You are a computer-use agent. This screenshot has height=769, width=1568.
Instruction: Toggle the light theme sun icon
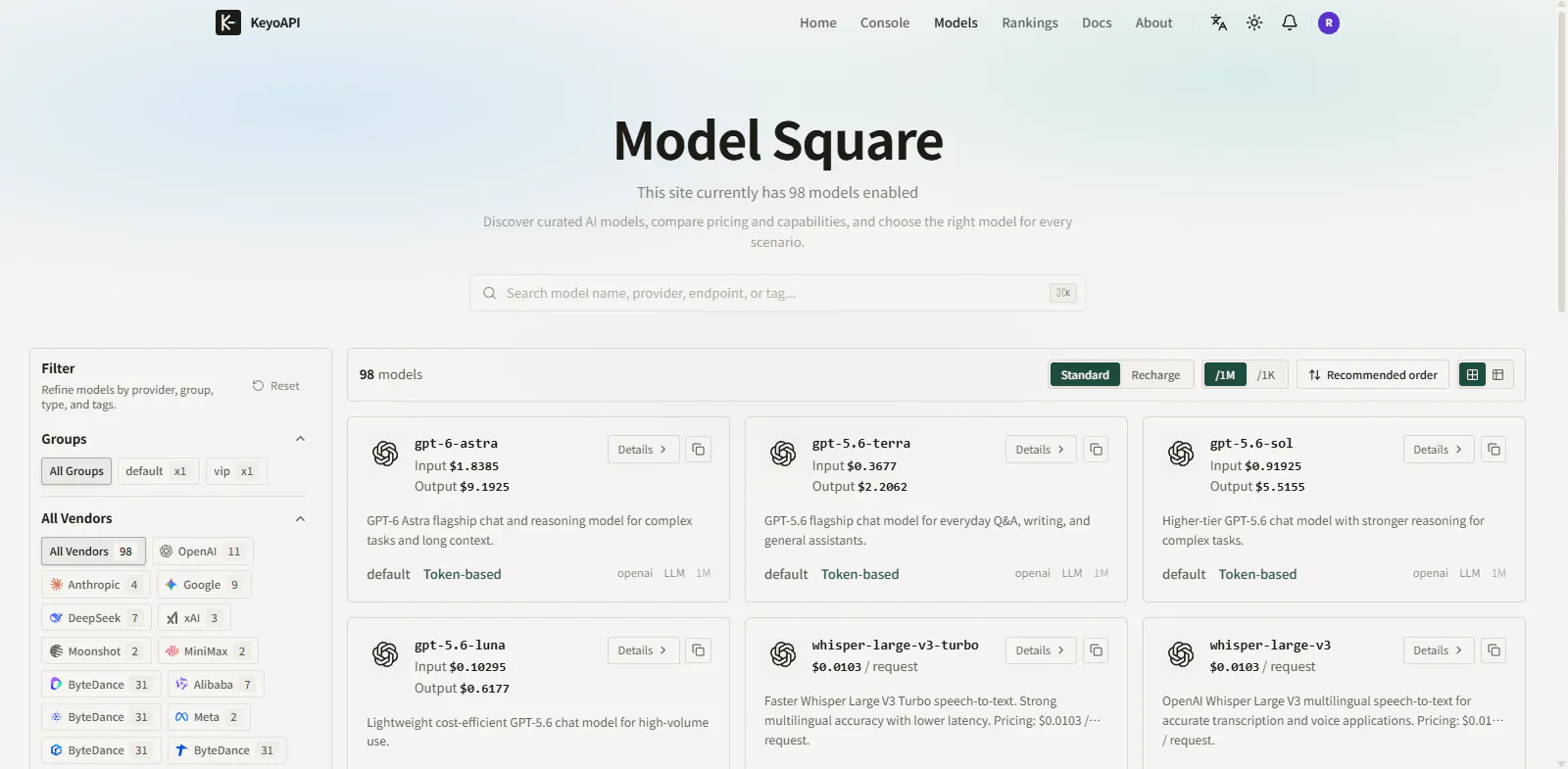pos(1254,23)
